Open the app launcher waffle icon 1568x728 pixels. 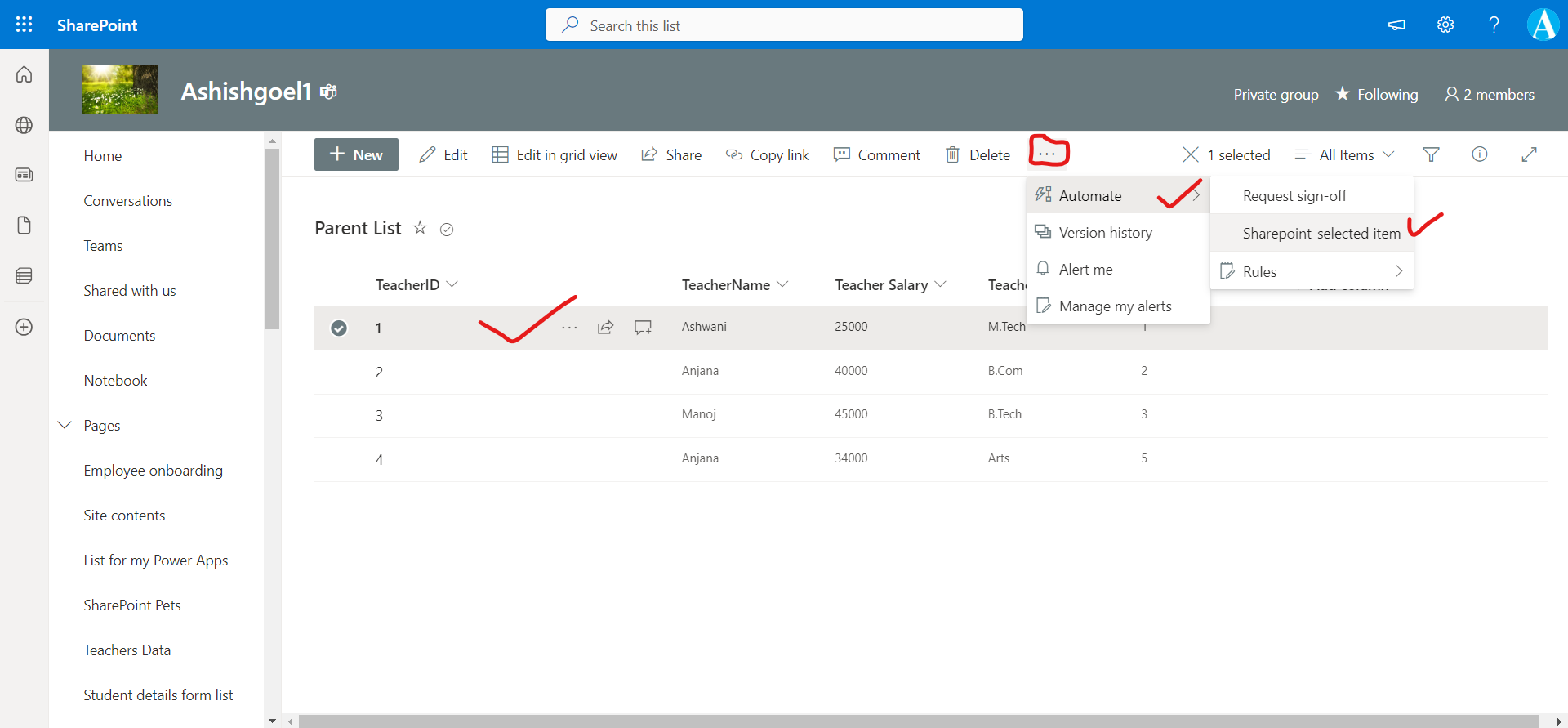24,25
